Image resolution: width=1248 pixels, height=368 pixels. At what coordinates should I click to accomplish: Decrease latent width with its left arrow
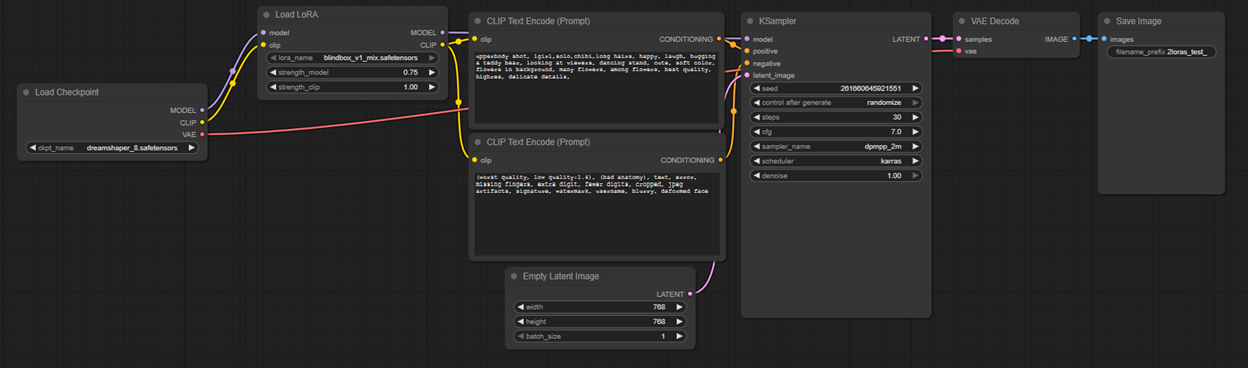click(520, 307)
